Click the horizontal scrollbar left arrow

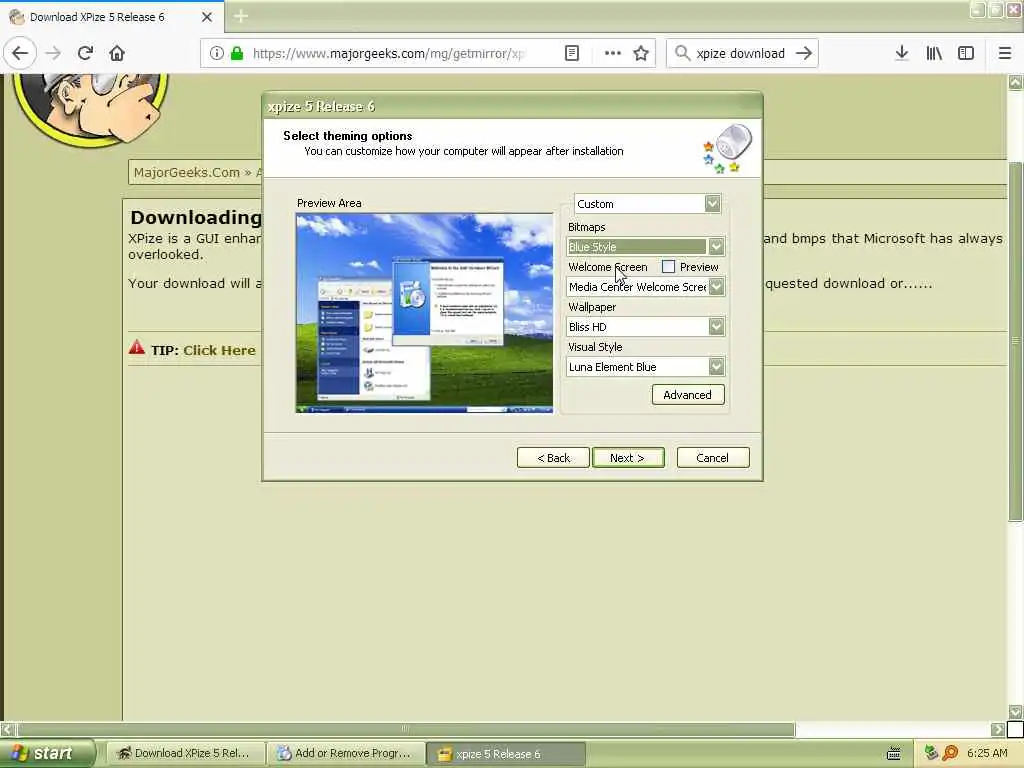(x=8, y=729)
